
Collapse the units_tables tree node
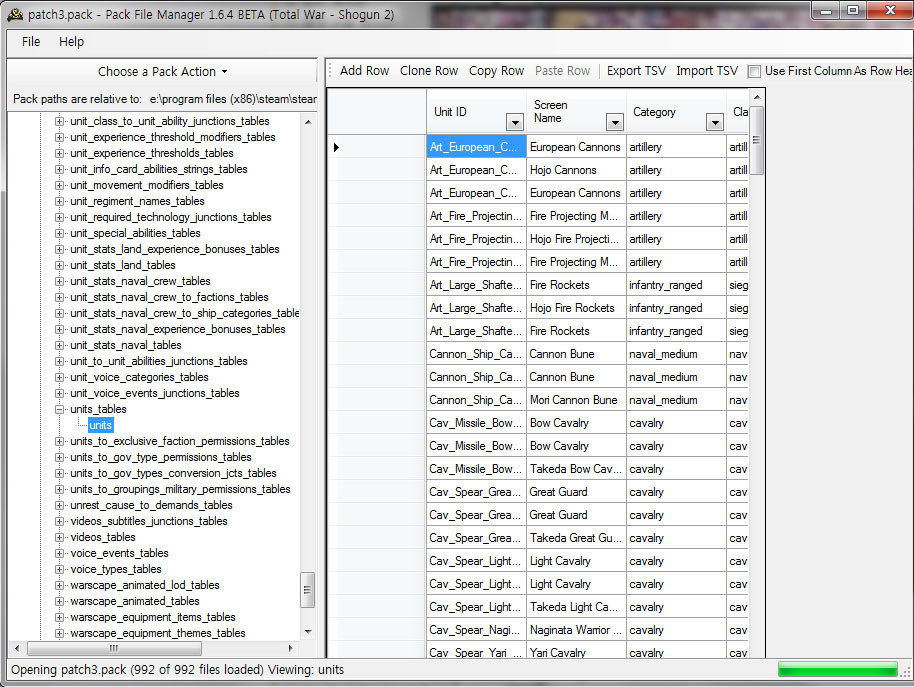(60, 409)
